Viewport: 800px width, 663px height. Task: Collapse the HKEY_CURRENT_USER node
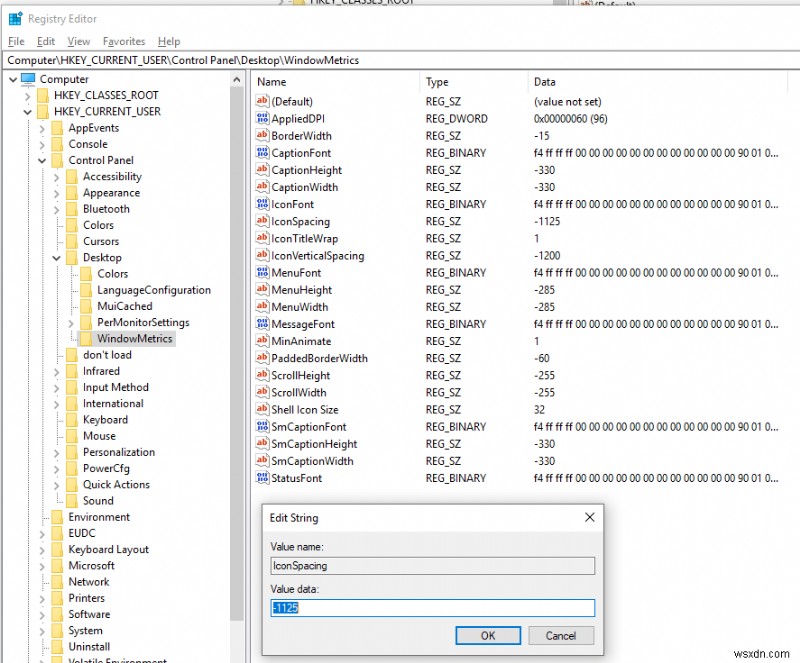(x=30, y=111)
